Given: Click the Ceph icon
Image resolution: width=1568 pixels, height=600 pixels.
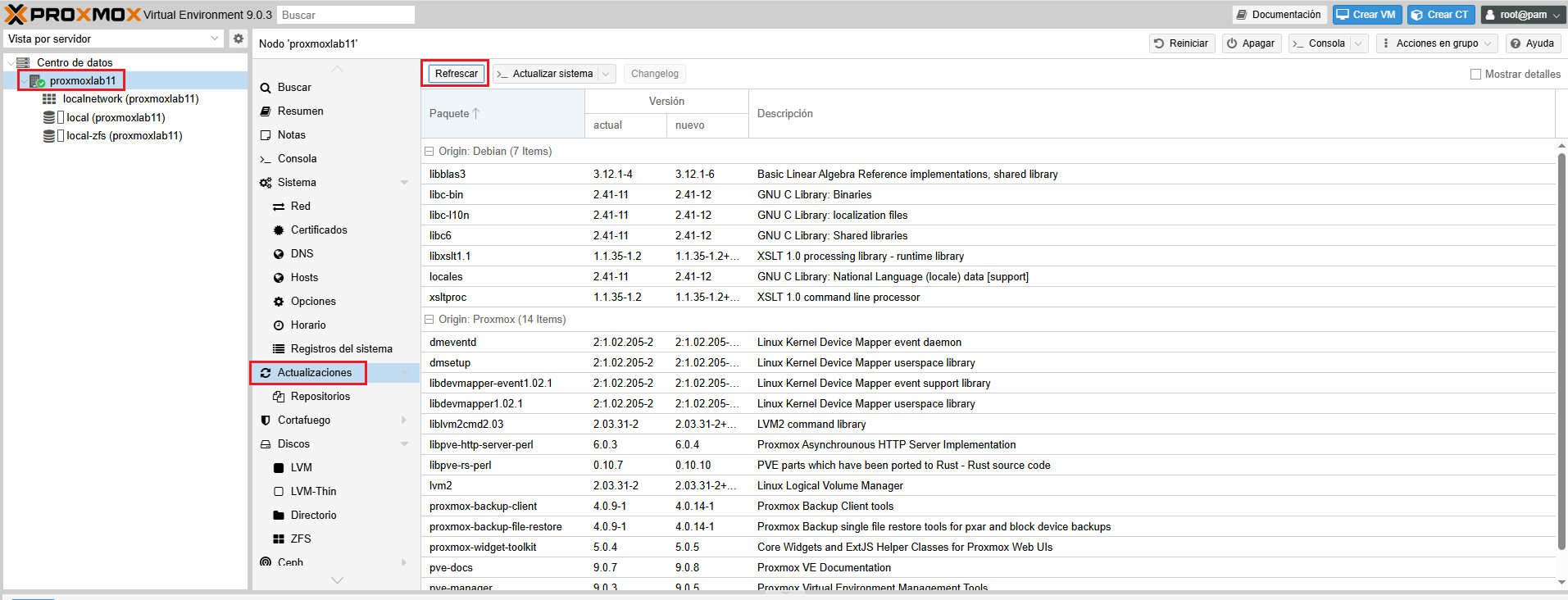Looking at the screenshot, I should click(266, 562).
